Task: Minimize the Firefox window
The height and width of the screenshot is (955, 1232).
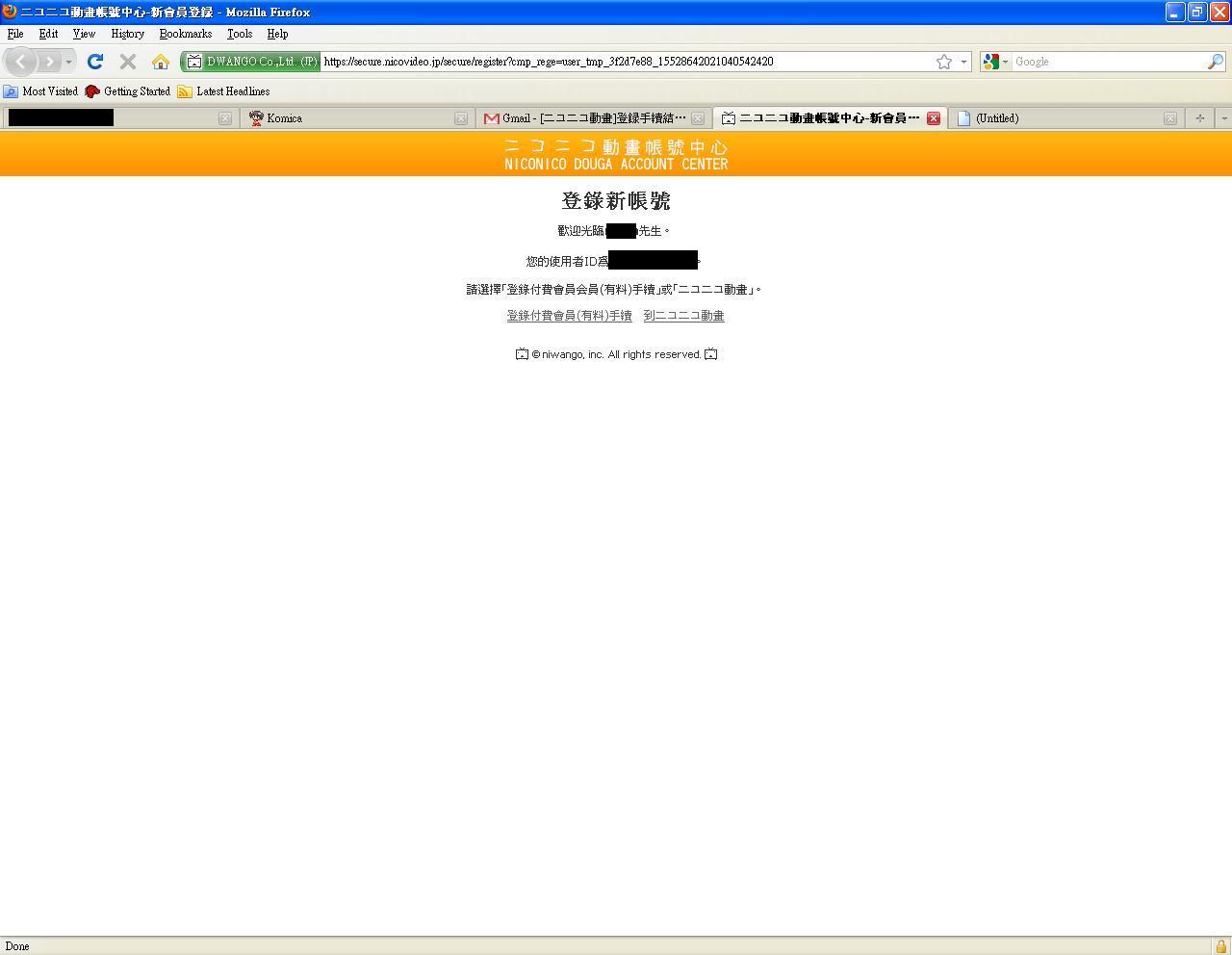Action: click(x=1175, y=12)
